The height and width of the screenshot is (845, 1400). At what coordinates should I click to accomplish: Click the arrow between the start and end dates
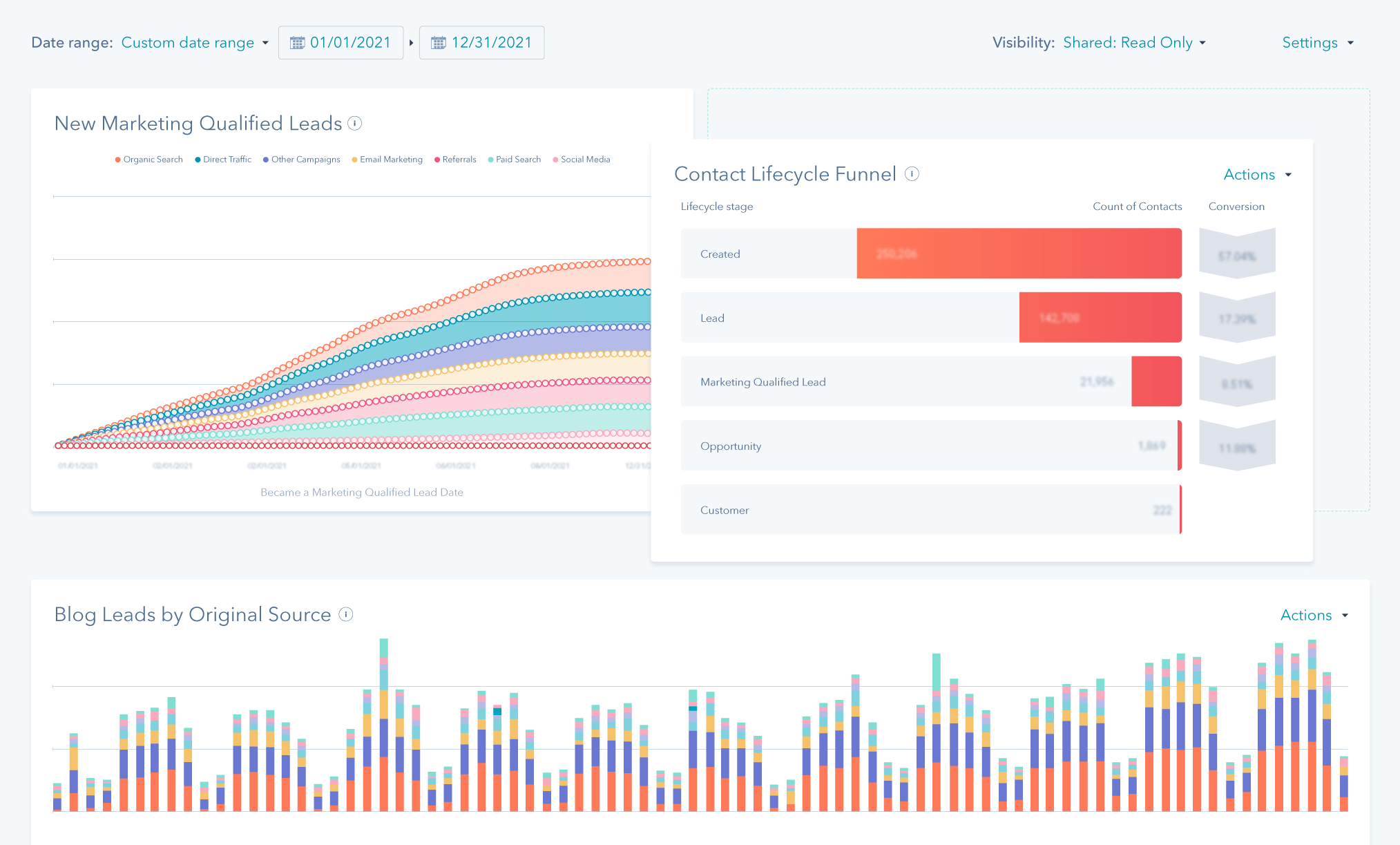(x=411, y=43)
